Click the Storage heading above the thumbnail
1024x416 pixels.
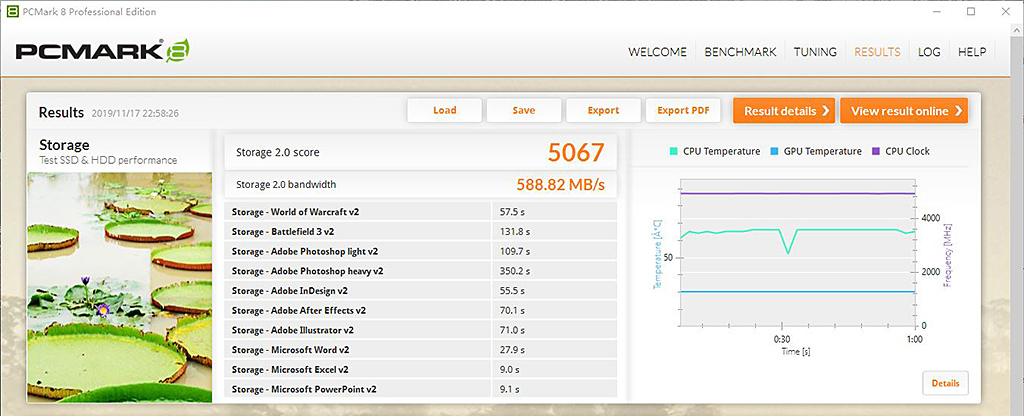click(64, 145)
